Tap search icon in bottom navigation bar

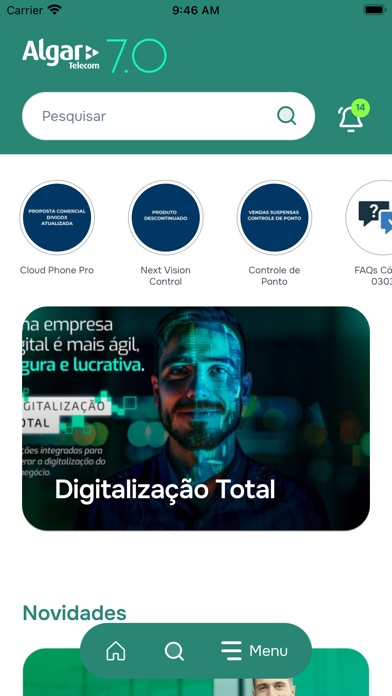(x=174, y=651)
